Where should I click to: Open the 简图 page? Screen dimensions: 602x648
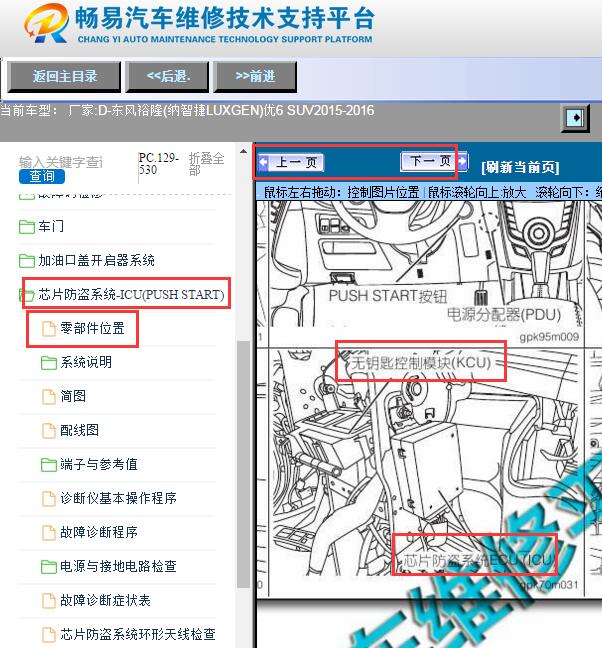click(x=73, y=396)
